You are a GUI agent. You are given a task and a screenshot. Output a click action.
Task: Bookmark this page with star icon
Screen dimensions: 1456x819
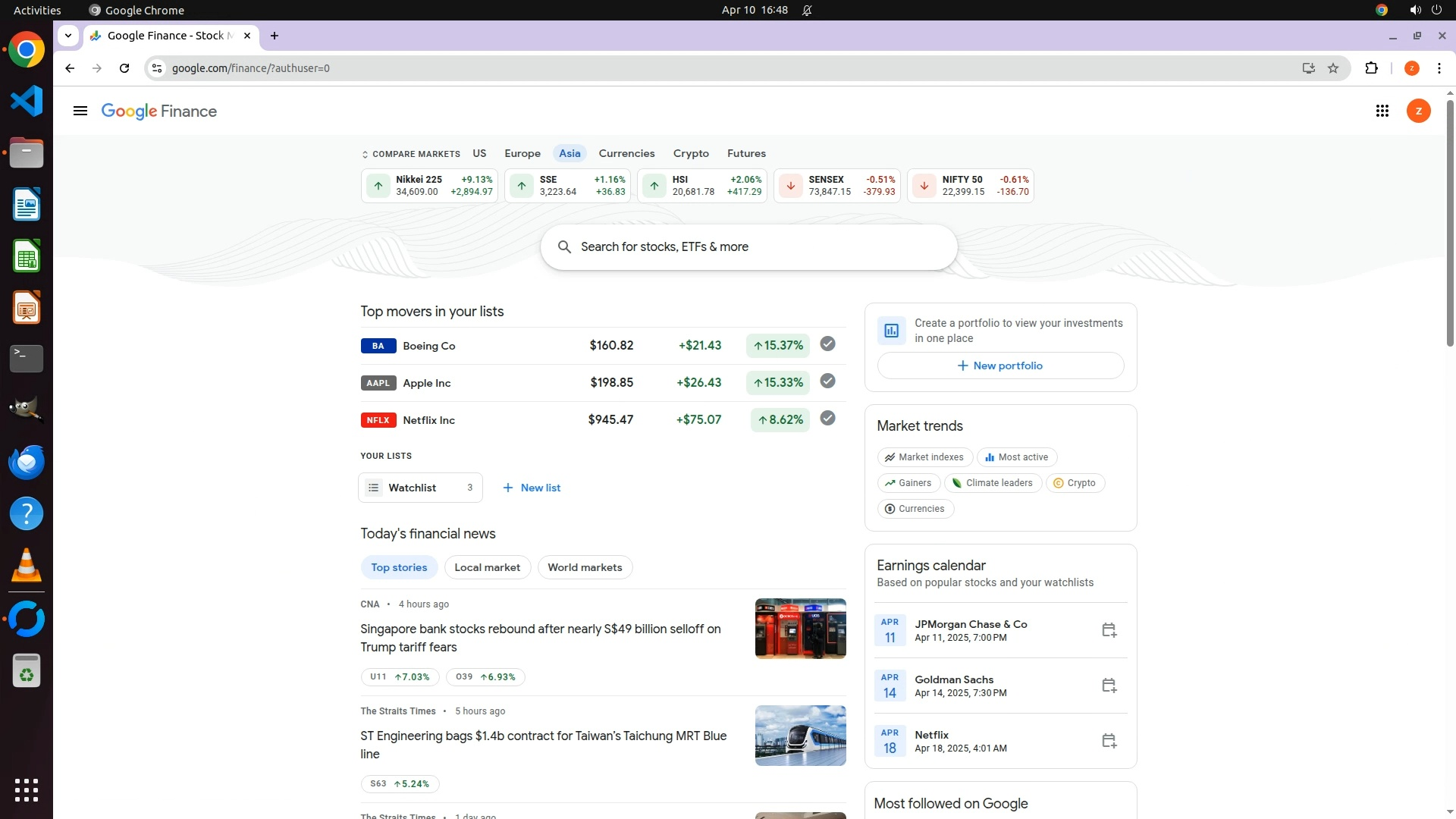click(1333, 68)
